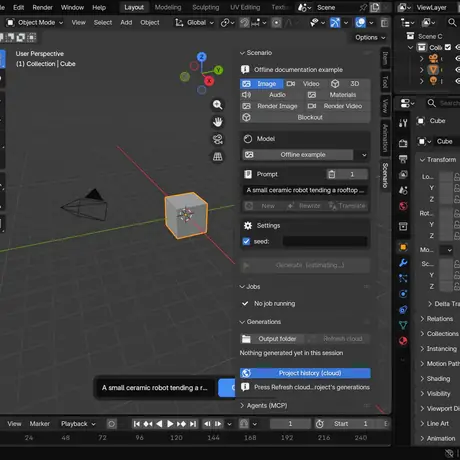Switch to Modeling workspace tab
This screenshot has height=460, width=460.
click(x=168, y=7)
